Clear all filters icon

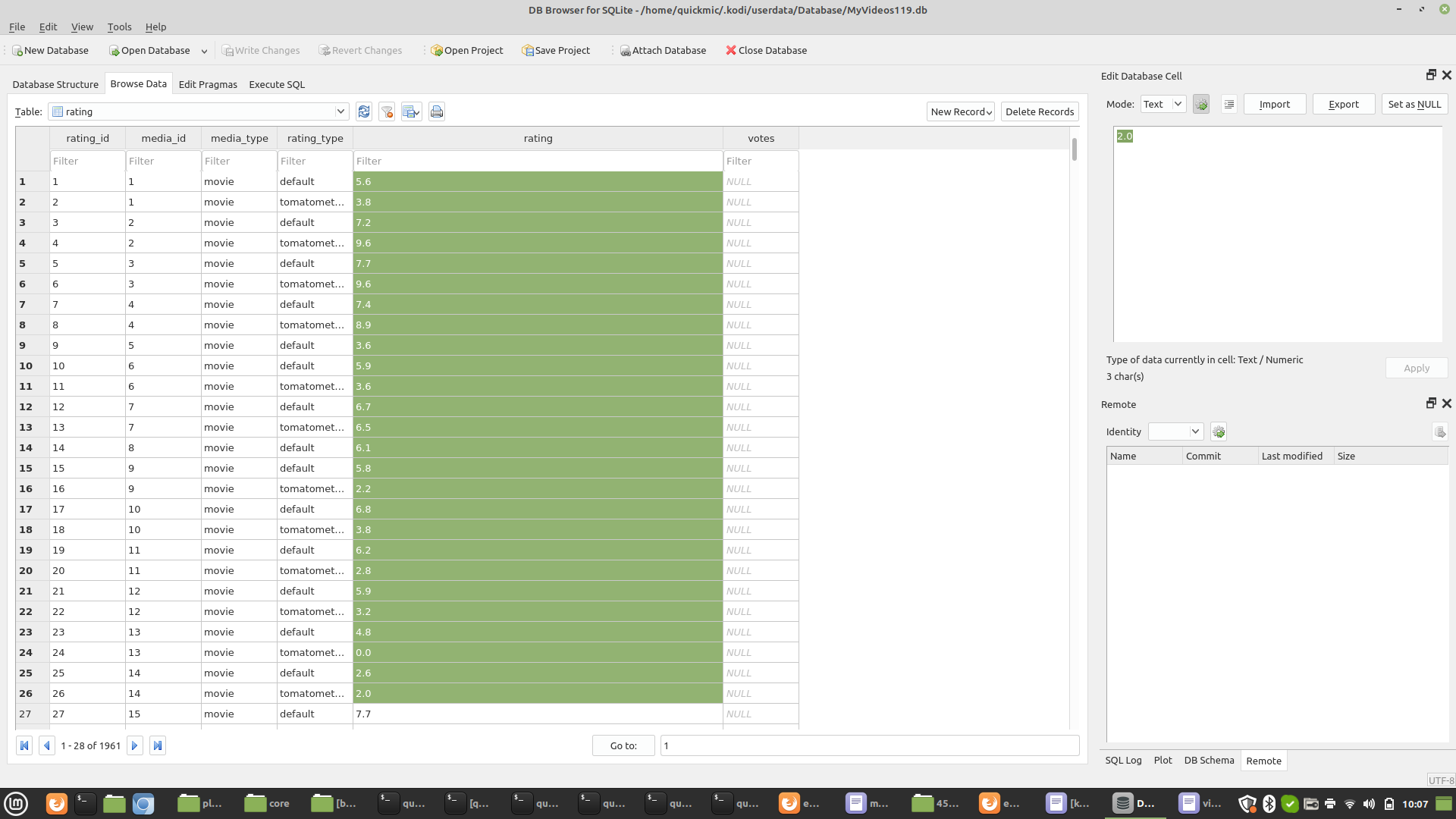point(387,111)
